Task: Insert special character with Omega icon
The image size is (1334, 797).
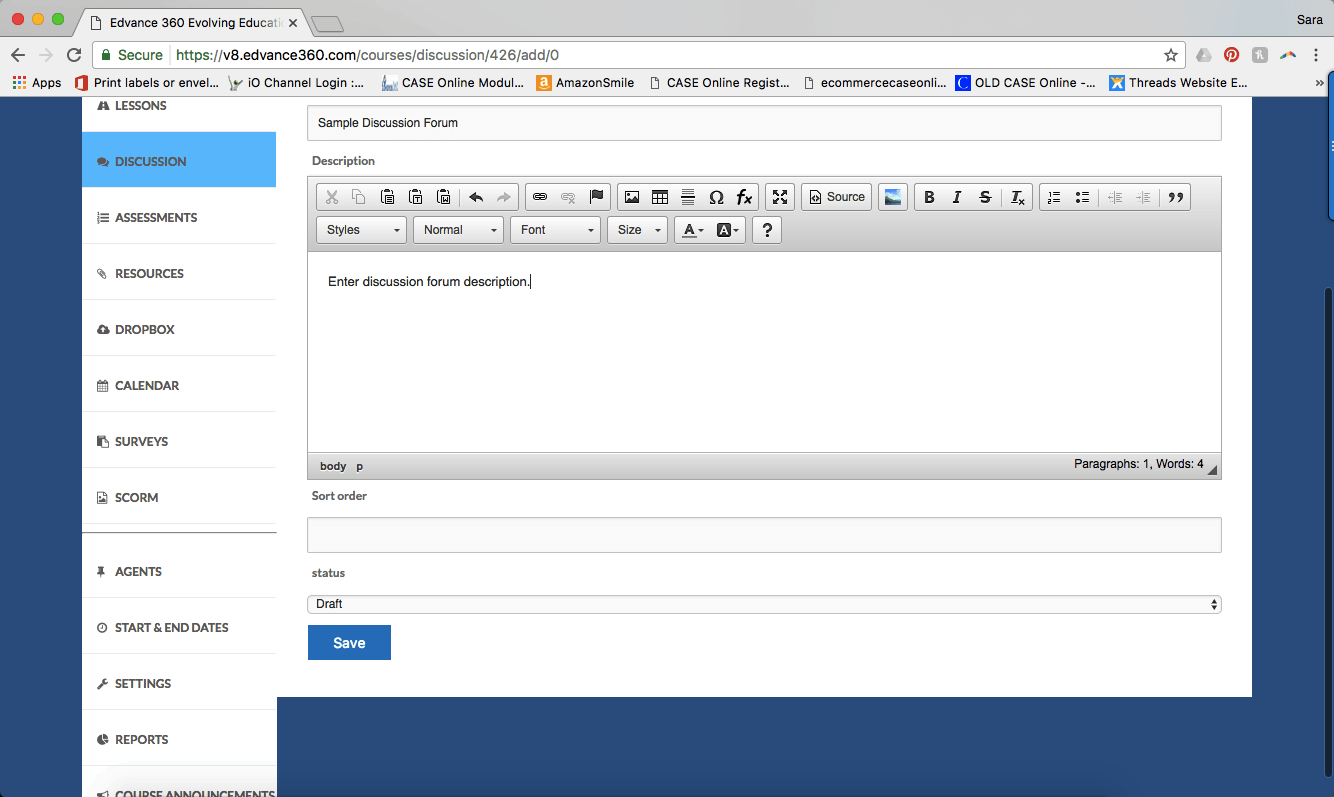Action: pyautogui.click(x=716, y=197)
